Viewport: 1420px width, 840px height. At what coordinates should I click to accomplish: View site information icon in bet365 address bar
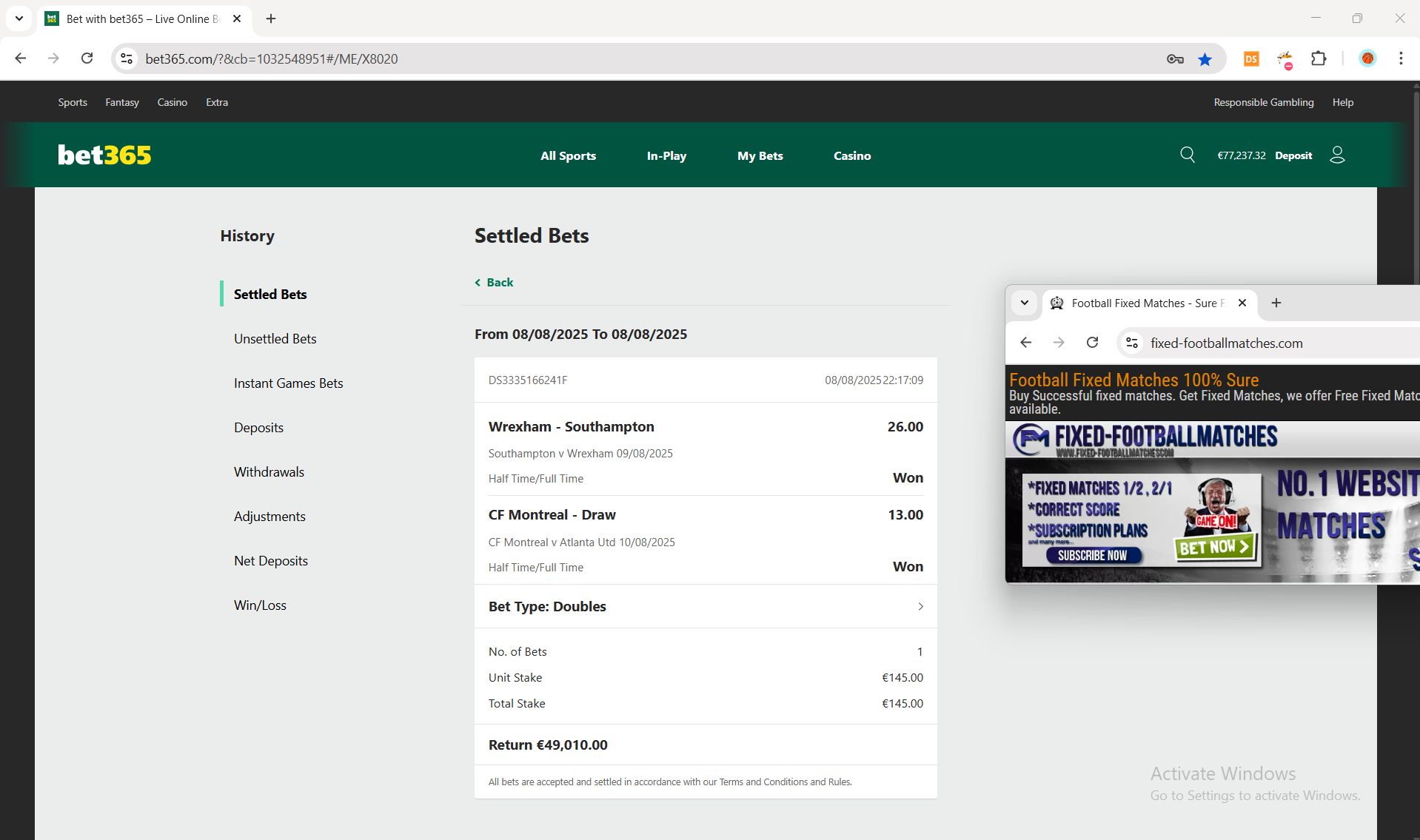(x=127, y=58)
